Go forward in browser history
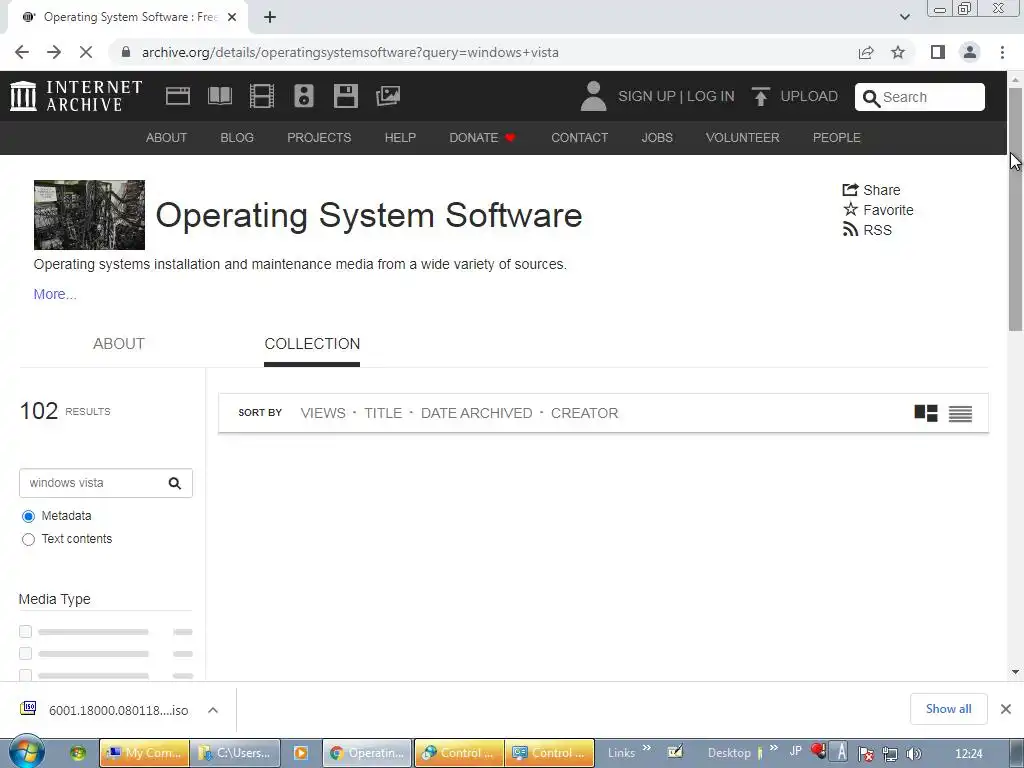 (x=54, y=52)
